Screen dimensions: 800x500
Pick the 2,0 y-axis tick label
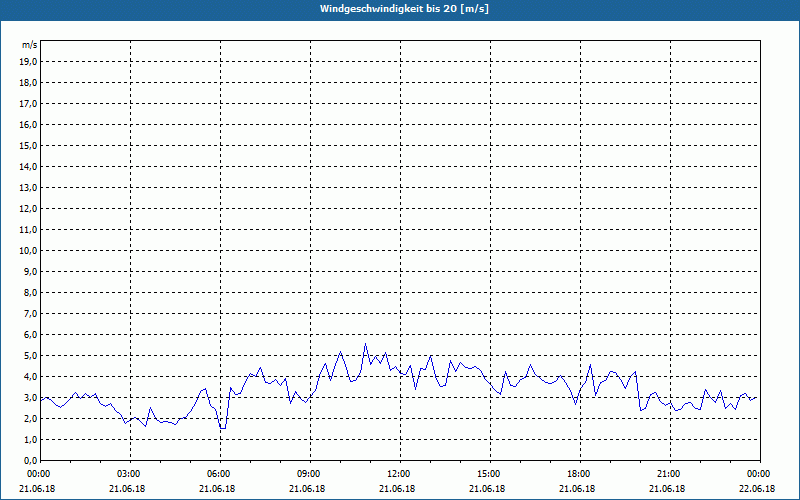30,418
